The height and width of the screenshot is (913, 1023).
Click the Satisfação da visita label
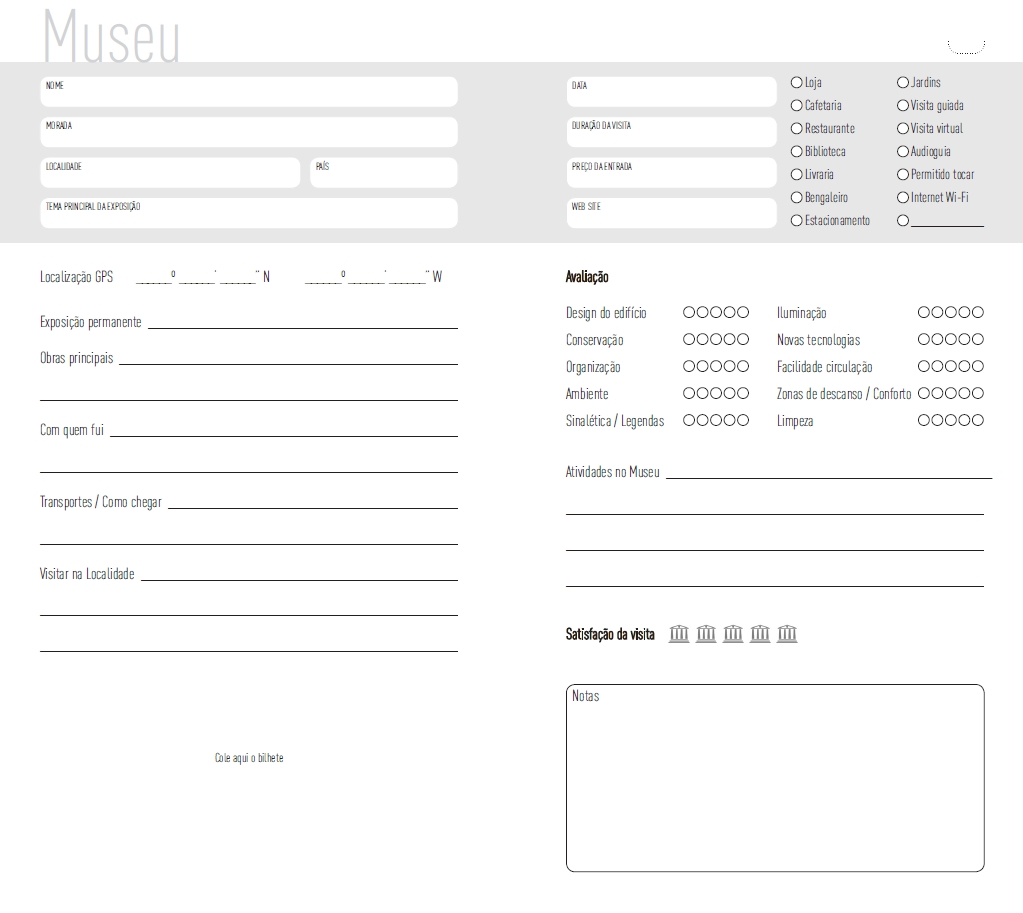tap(610, 634)
